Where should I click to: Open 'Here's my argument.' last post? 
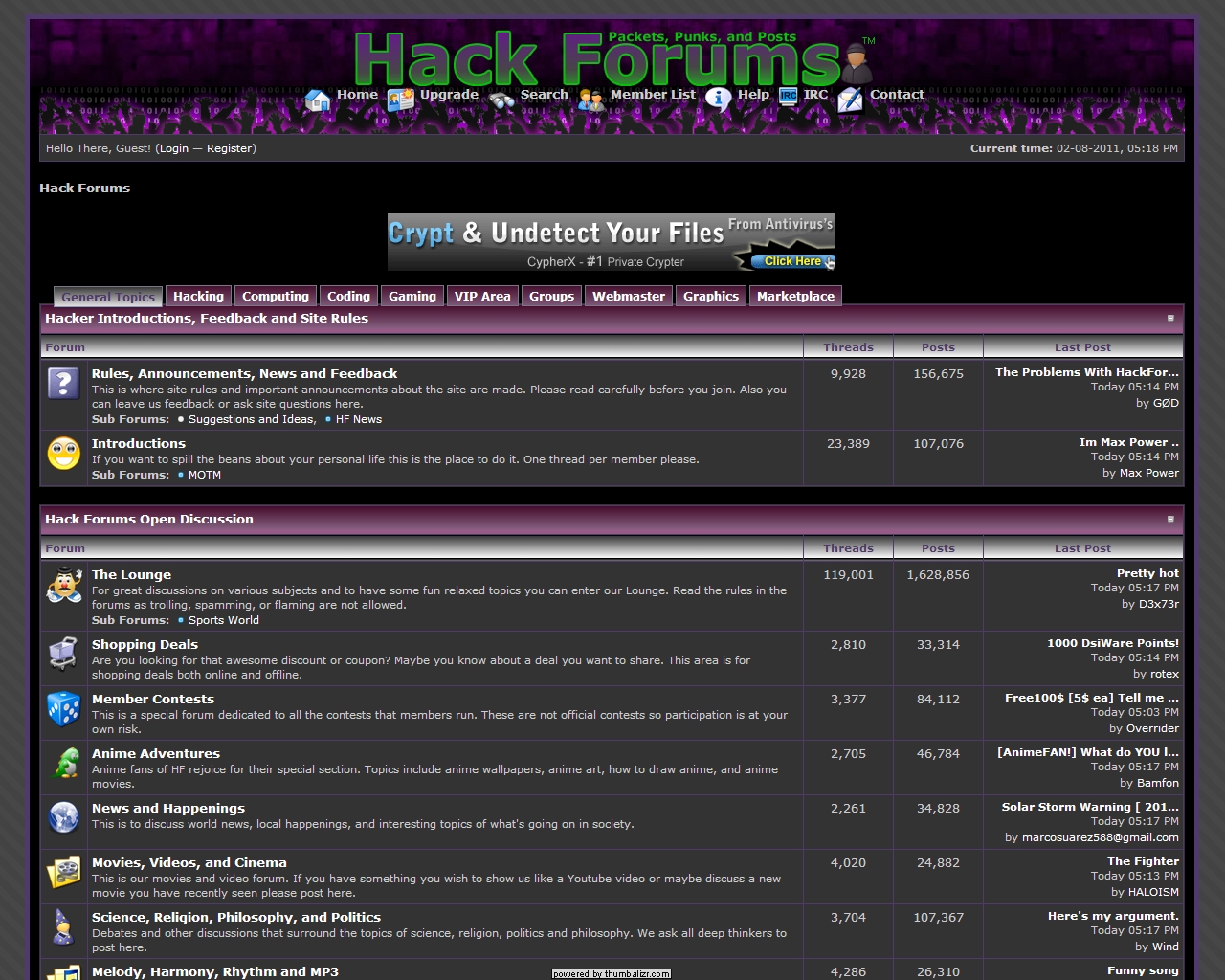pyautogui.click(x=1113, y=916)
